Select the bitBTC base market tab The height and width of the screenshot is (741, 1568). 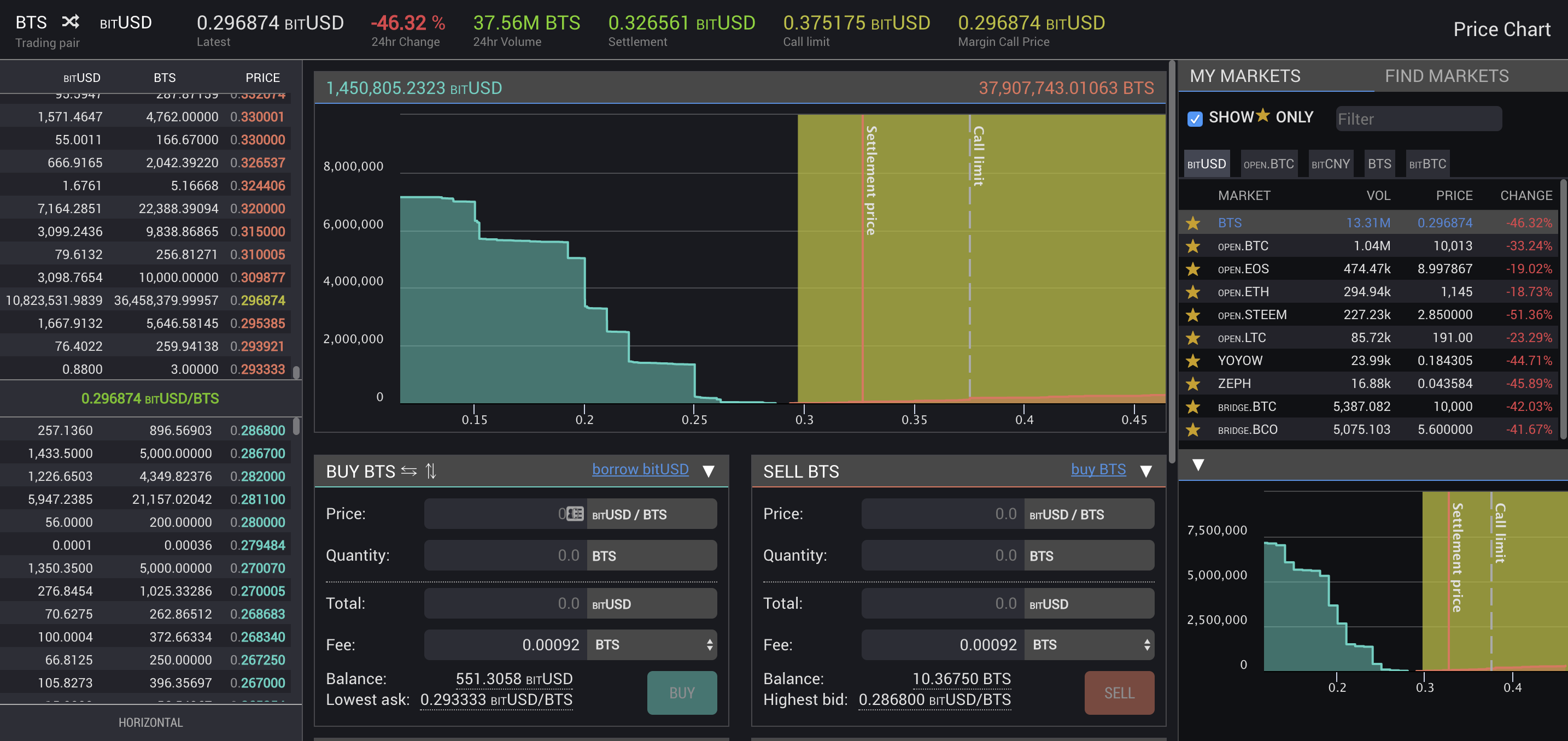click(1427, 163)
